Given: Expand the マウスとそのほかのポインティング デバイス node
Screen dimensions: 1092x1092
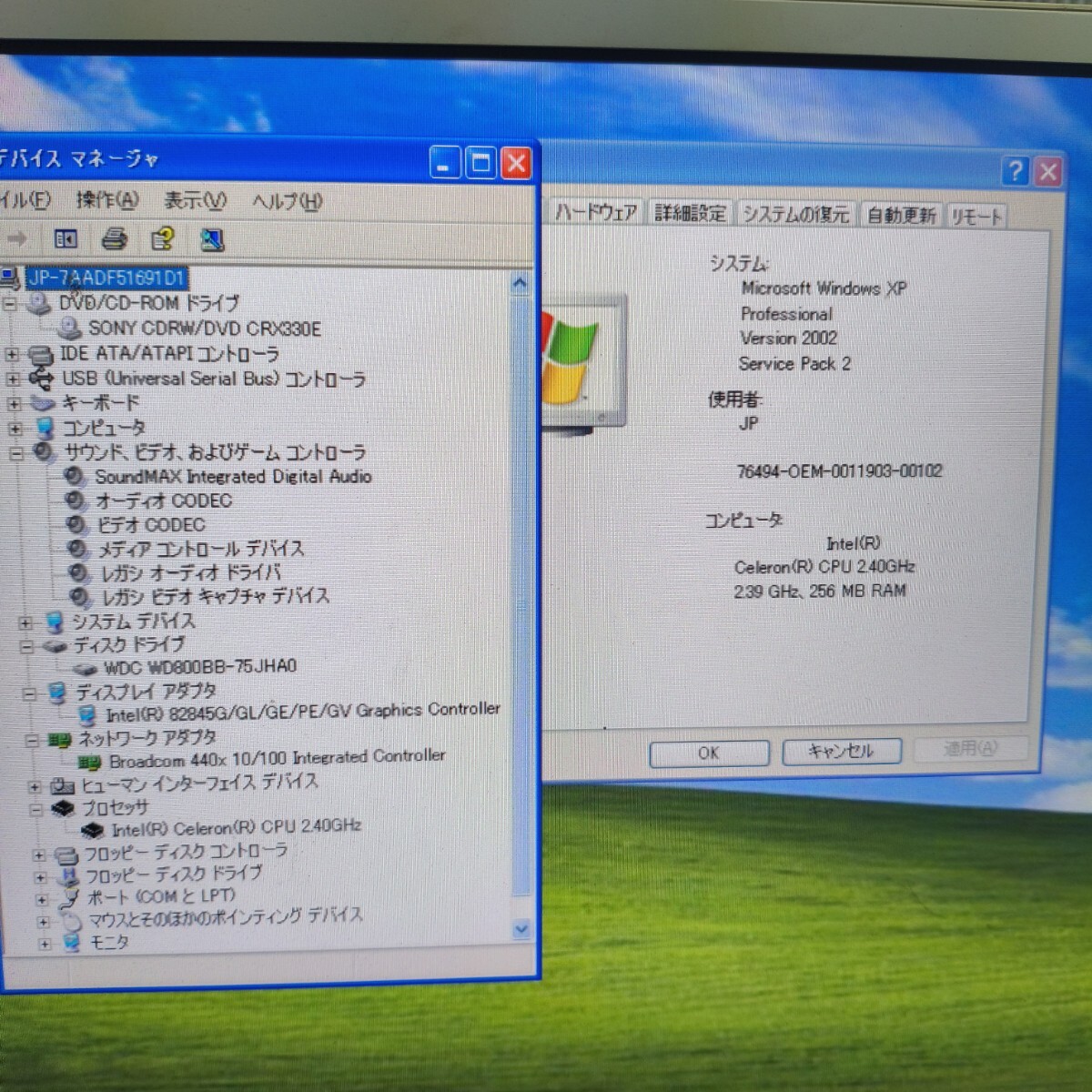Looking at the screenshot, I should click(43, 922).
